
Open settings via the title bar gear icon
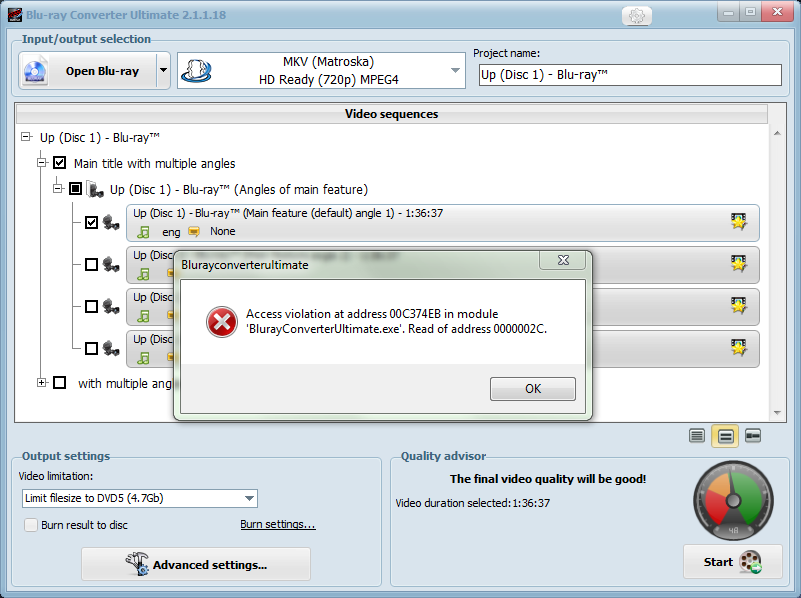637,16
